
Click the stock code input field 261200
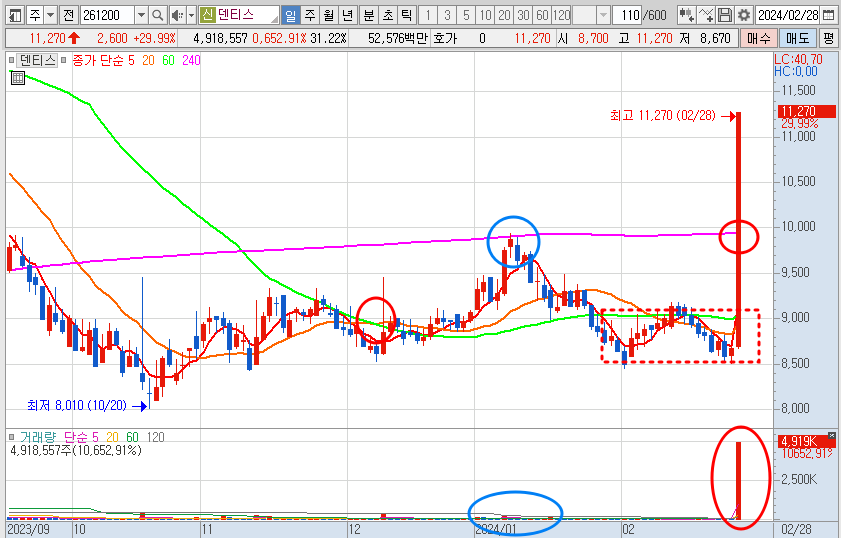(107, 15)
